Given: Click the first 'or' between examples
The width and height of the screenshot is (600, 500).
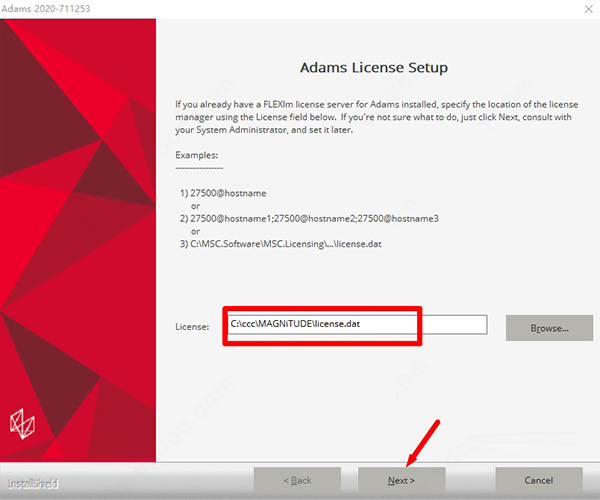Looking at the screenshot, I should (x=196, y=205).
